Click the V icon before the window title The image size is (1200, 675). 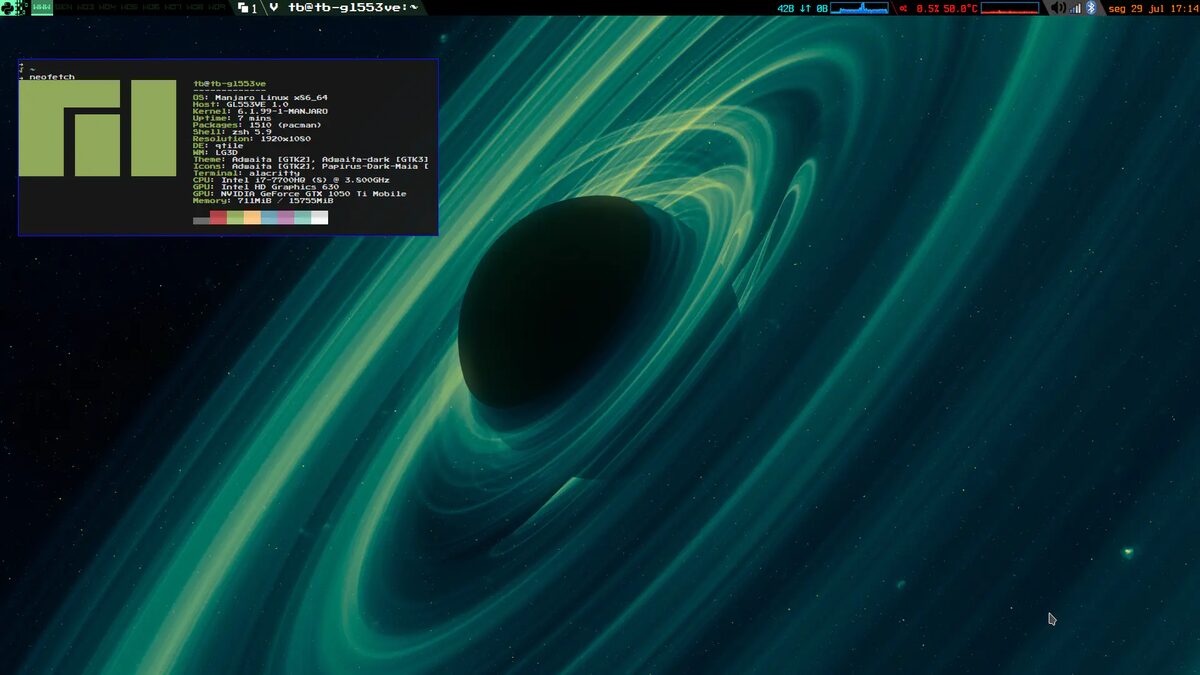point(274,7)
